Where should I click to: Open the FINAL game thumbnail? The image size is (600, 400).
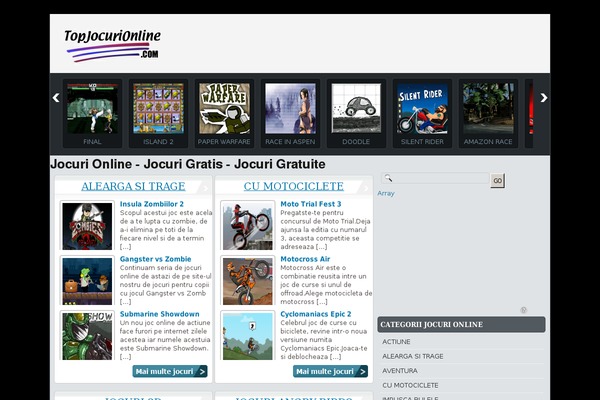tap(92, 109)
